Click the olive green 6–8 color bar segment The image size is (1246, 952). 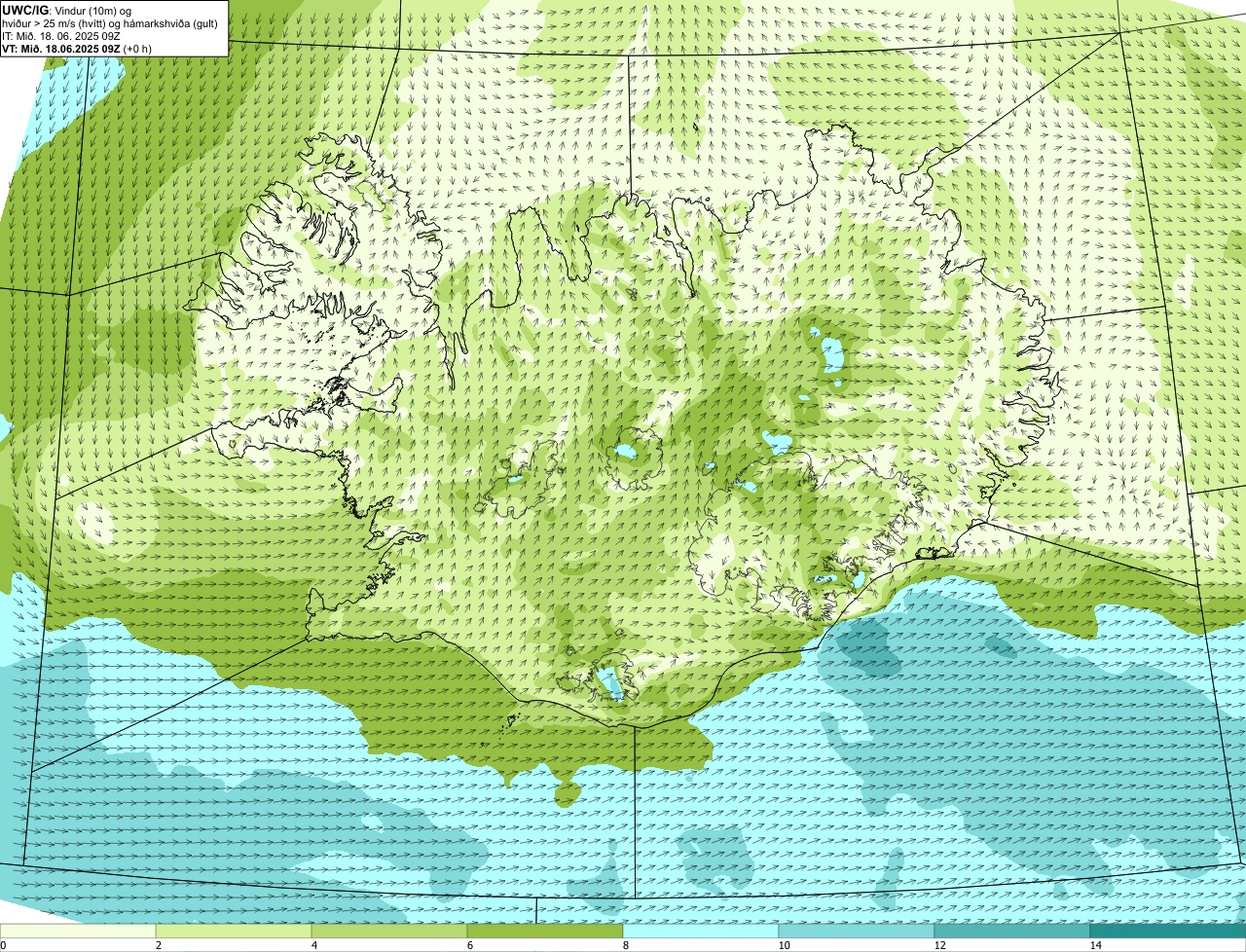[x=545, y=931]
